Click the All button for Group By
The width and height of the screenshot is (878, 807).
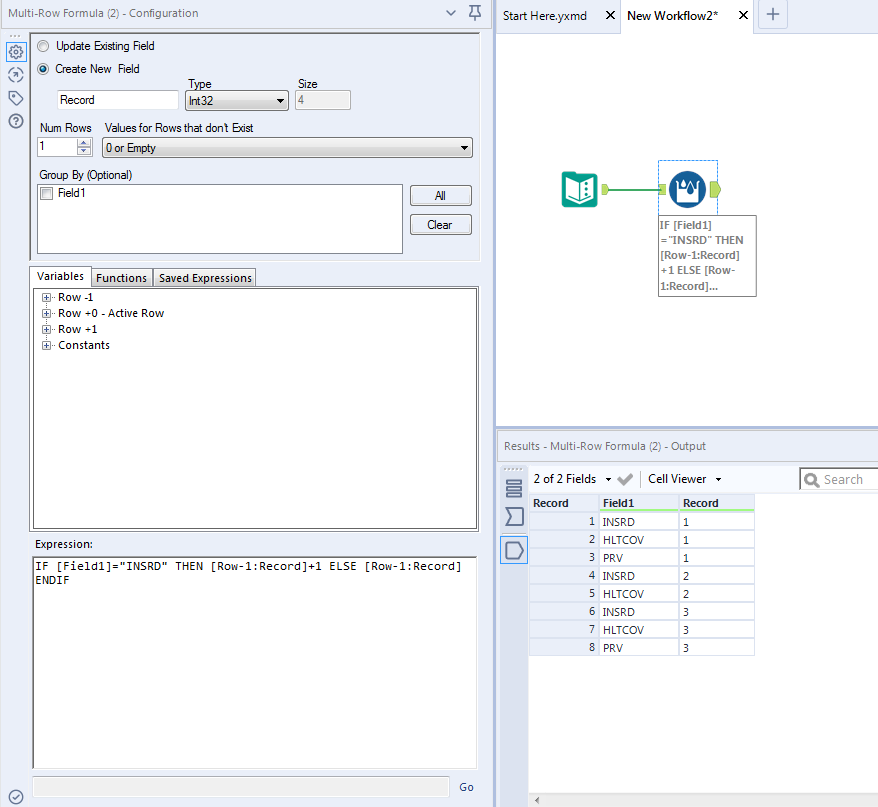(x=440, y=196)
